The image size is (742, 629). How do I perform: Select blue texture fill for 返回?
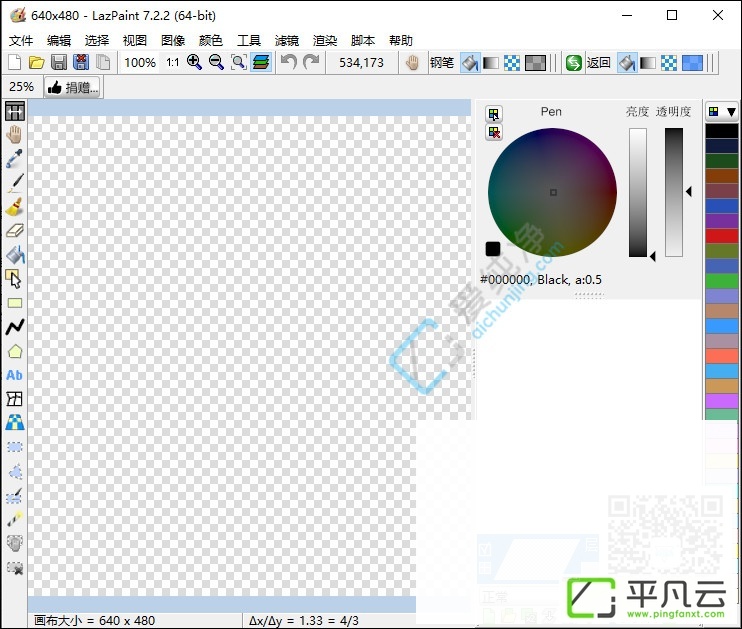pos(692,62)
